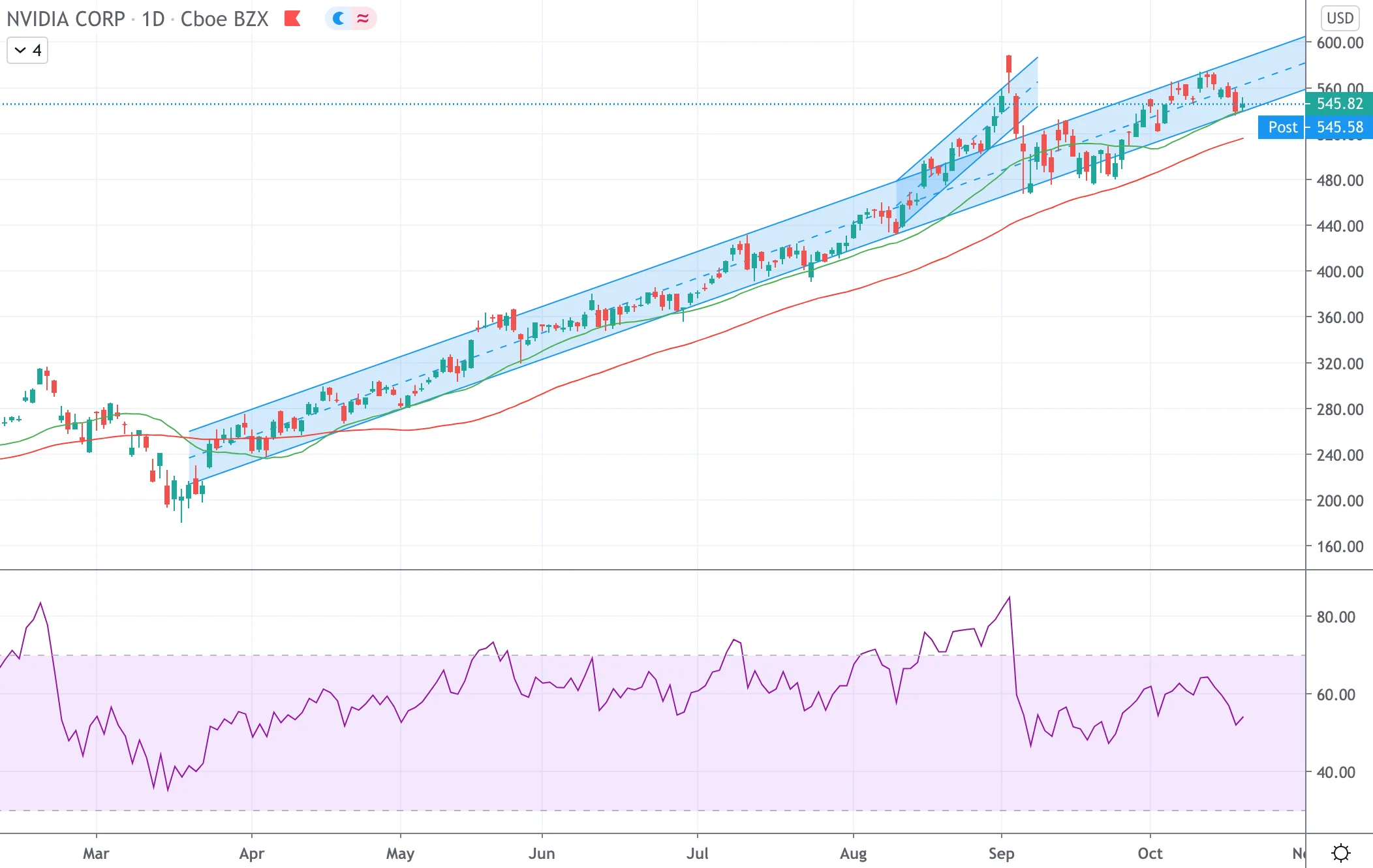Open the USD currency selector
Image resolution: width=1373 pixels, height=868 pixels.
tap(1340, 18)
